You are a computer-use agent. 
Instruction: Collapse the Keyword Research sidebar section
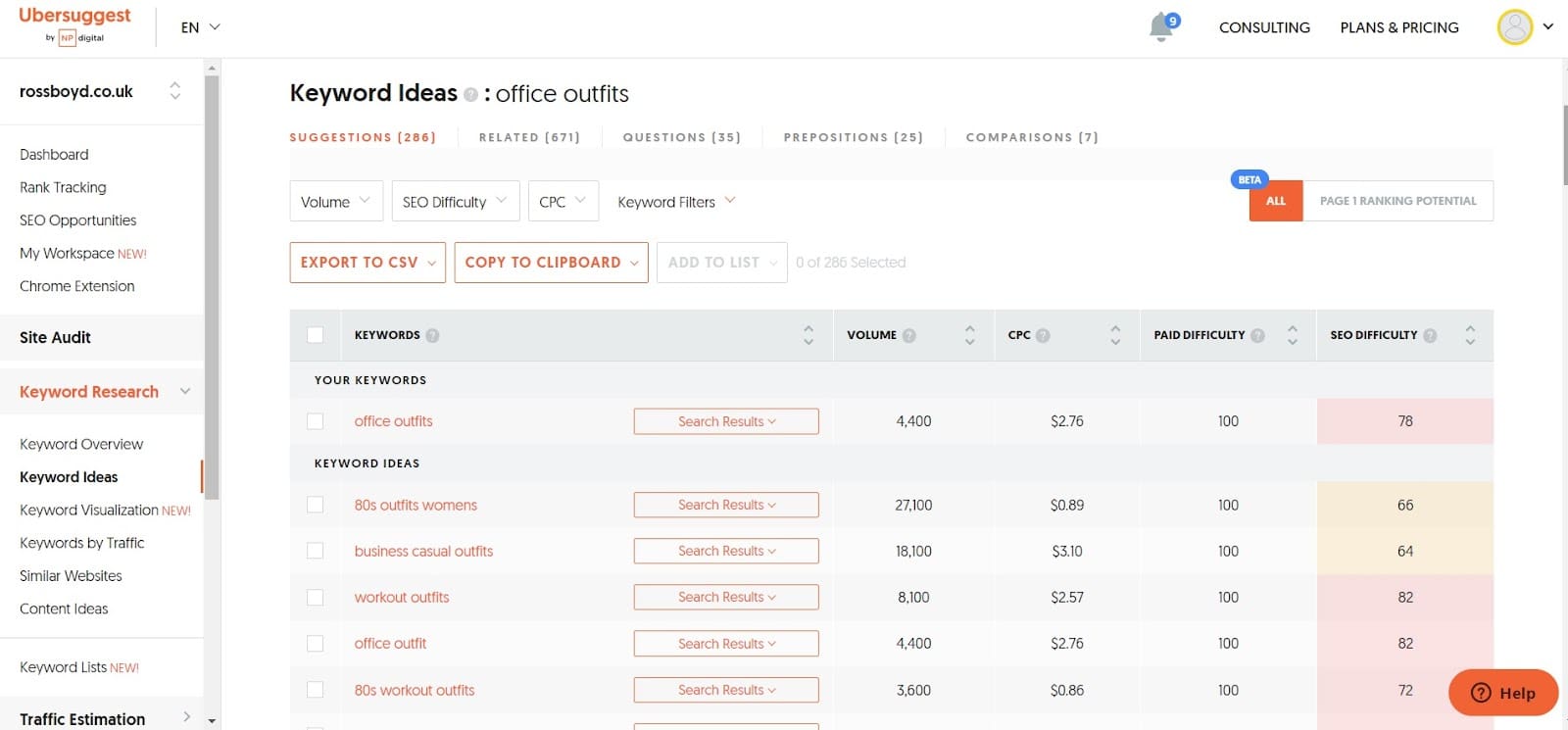coord(185,391)
